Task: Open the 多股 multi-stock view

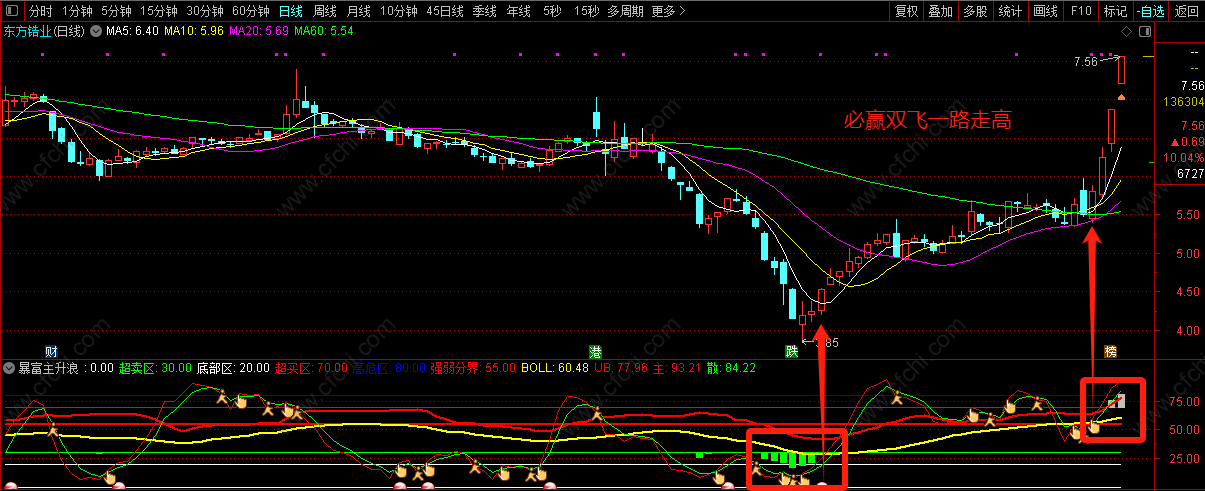Action: click(x=975, y=12)
